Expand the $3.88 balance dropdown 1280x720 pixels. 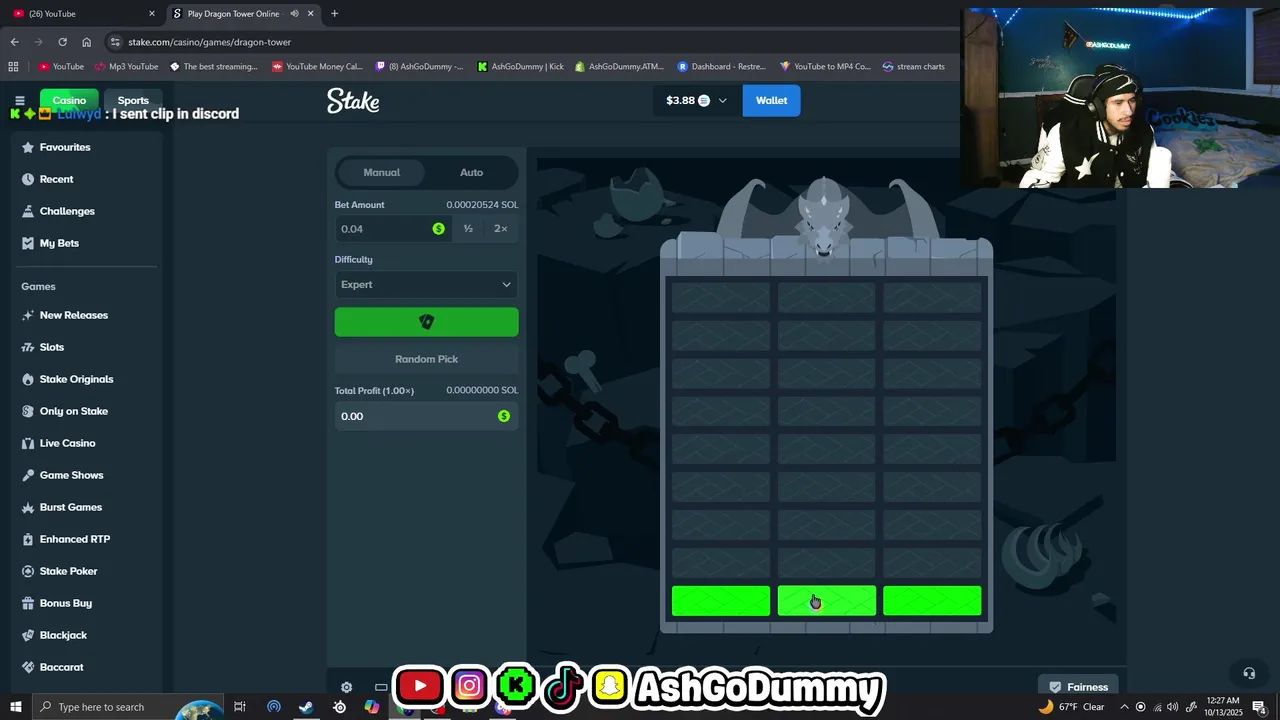pyautogui.click(x=697, y=100)
